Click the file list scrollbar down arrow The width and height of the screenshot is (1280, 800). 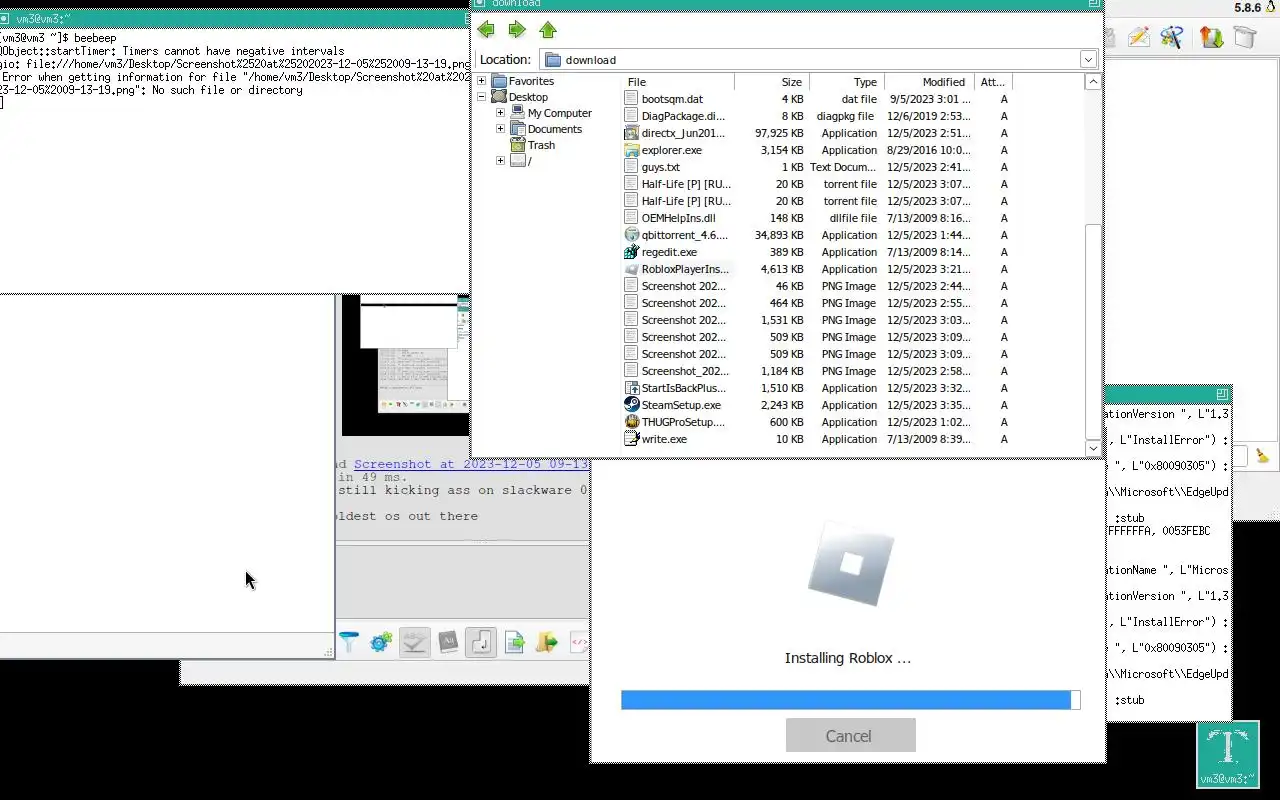pos(1093,449)
